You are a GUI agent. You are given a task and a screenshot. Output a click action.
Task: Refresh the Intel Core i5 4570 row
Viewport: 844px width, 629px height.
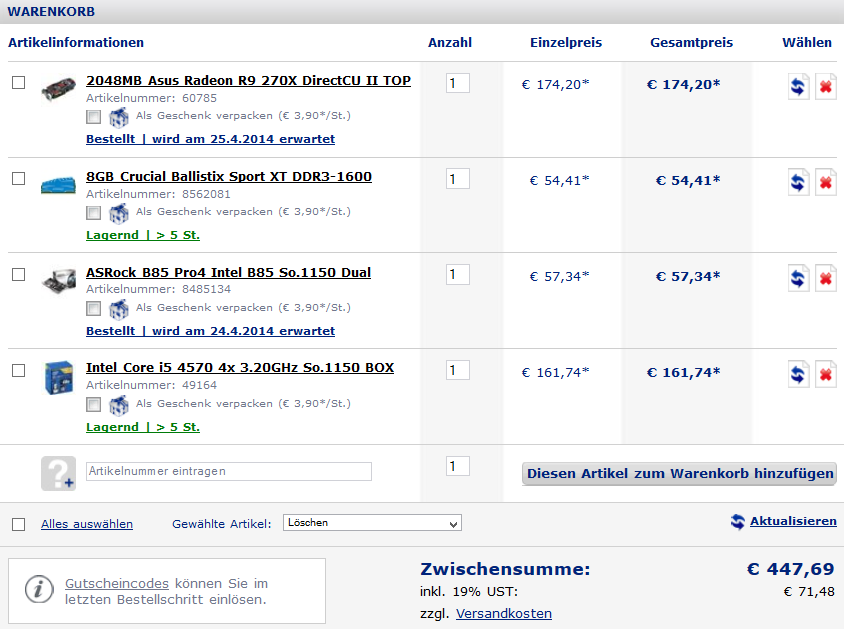pos(798,374)
